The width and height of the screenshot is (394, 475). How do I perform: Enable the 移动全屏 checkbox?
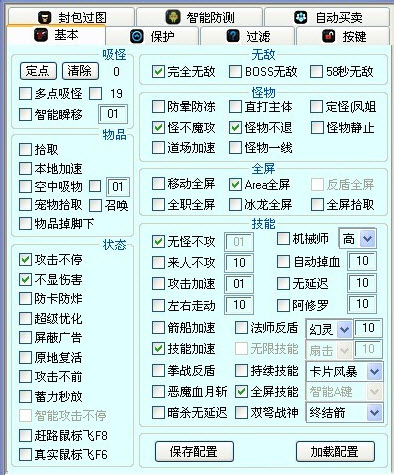(x=158, y=184)
